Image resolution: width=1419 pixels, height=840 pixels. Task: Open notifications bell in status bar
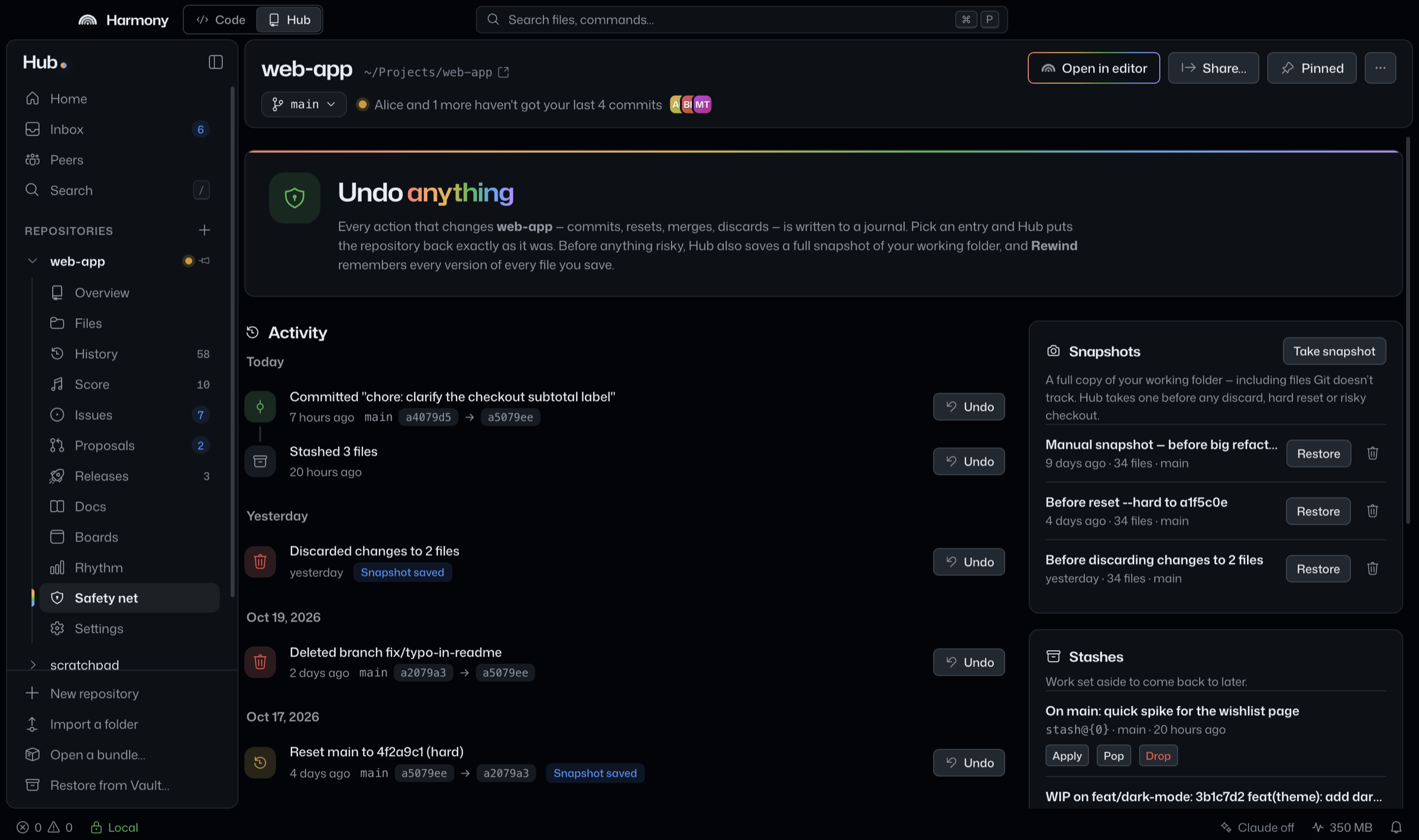coord(1396,827)
